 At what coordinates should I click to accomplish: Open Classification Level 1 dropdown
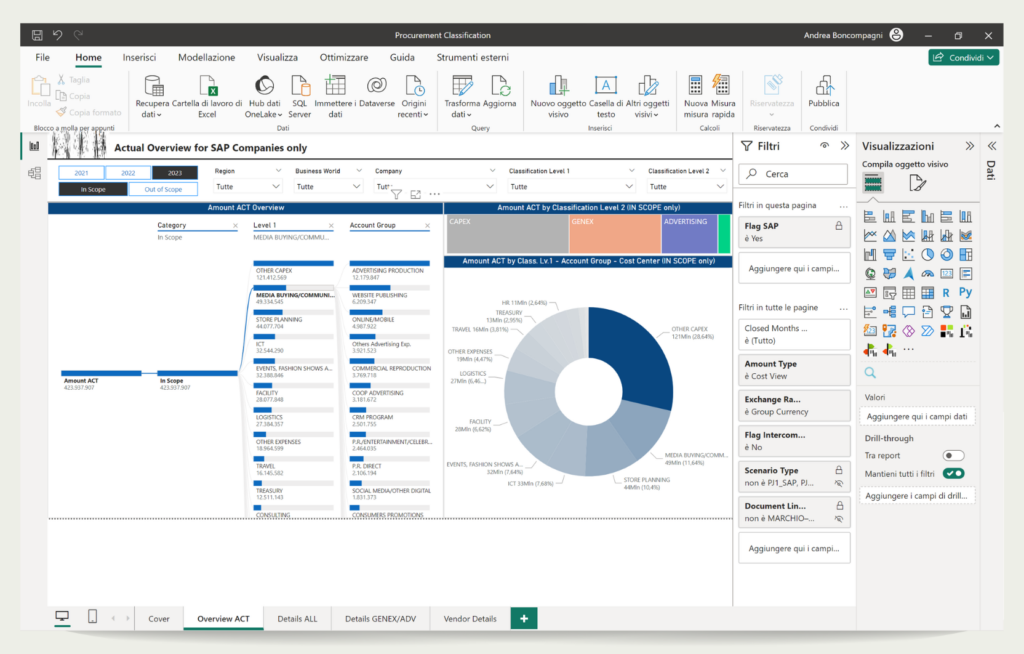point(571,187)
